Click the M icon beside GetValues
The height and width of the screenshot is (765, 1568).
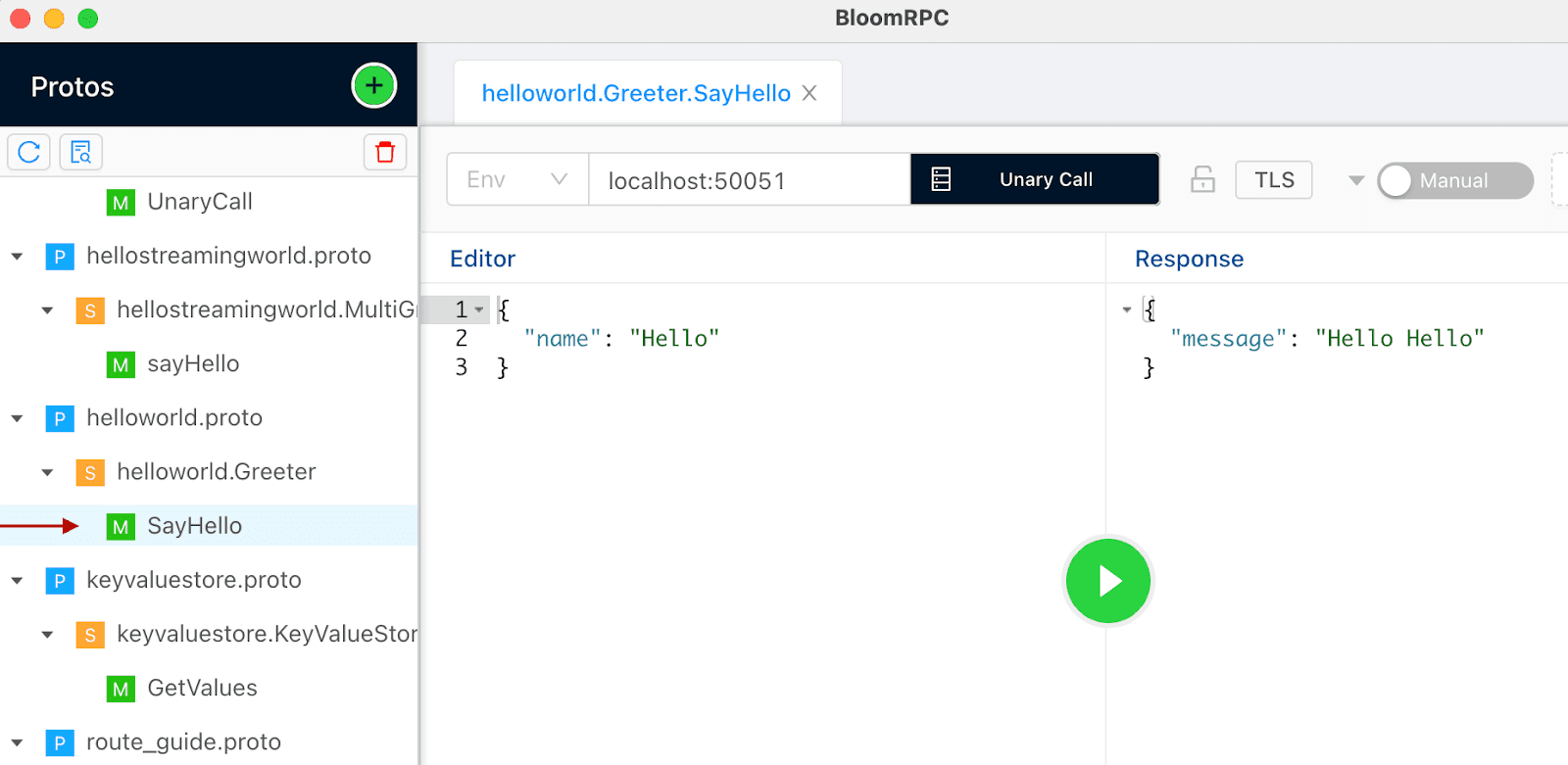pos(121,689)
